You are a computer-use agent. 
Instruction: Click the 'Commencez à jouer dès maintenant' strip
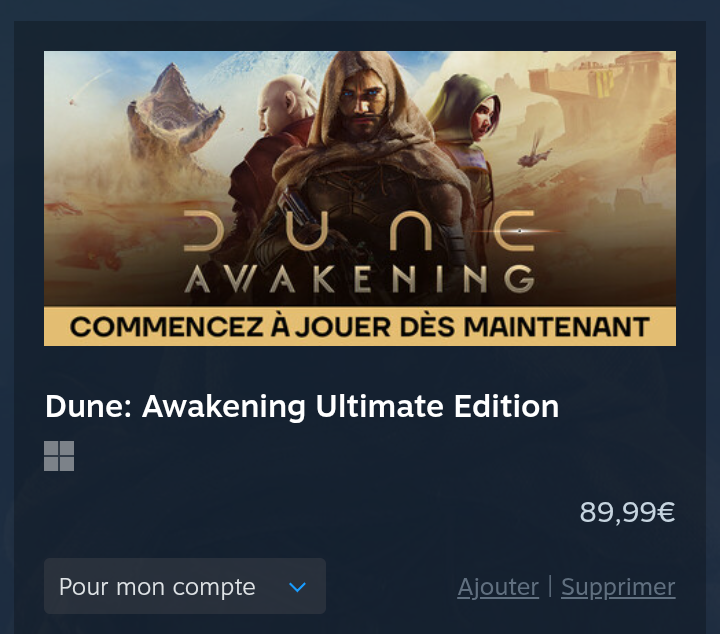coord(360,326)
